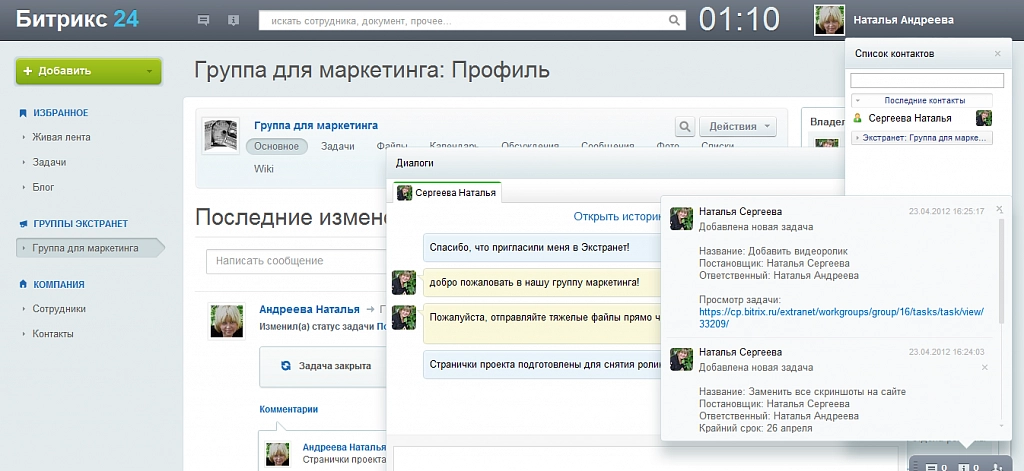The width and height of the screenshot is (1024, 471).
Task: Click the timestamp 23.04.2012 16:24:03
Action: (x=946, y=352)
